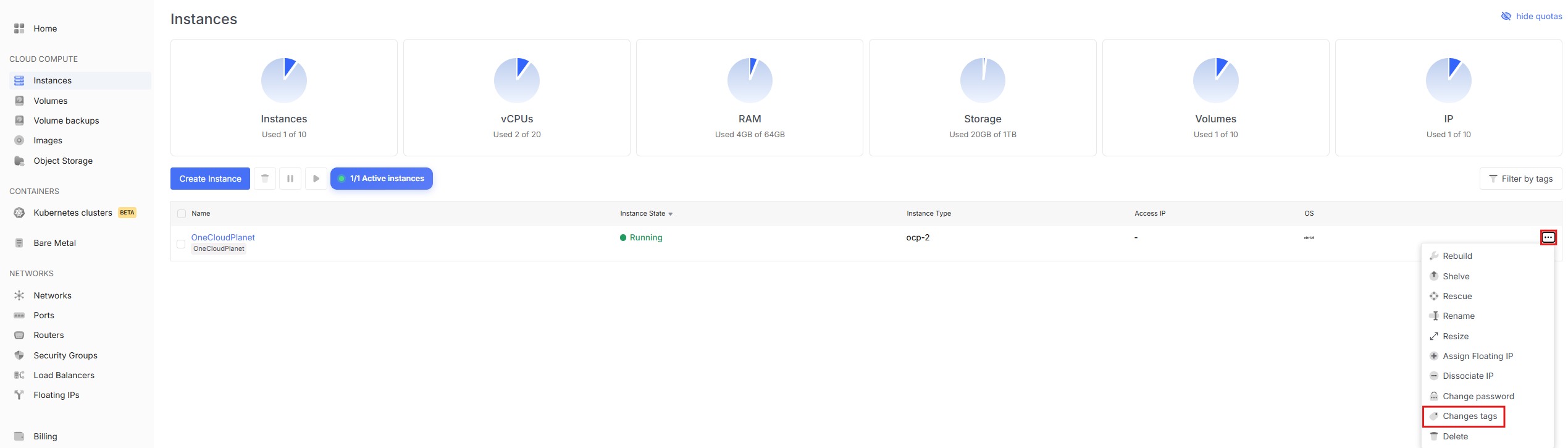The height and width of the screenshot is (448, 1568).
Task: Go to Object Storage in sidebar
Action: [x=63, y=161]
